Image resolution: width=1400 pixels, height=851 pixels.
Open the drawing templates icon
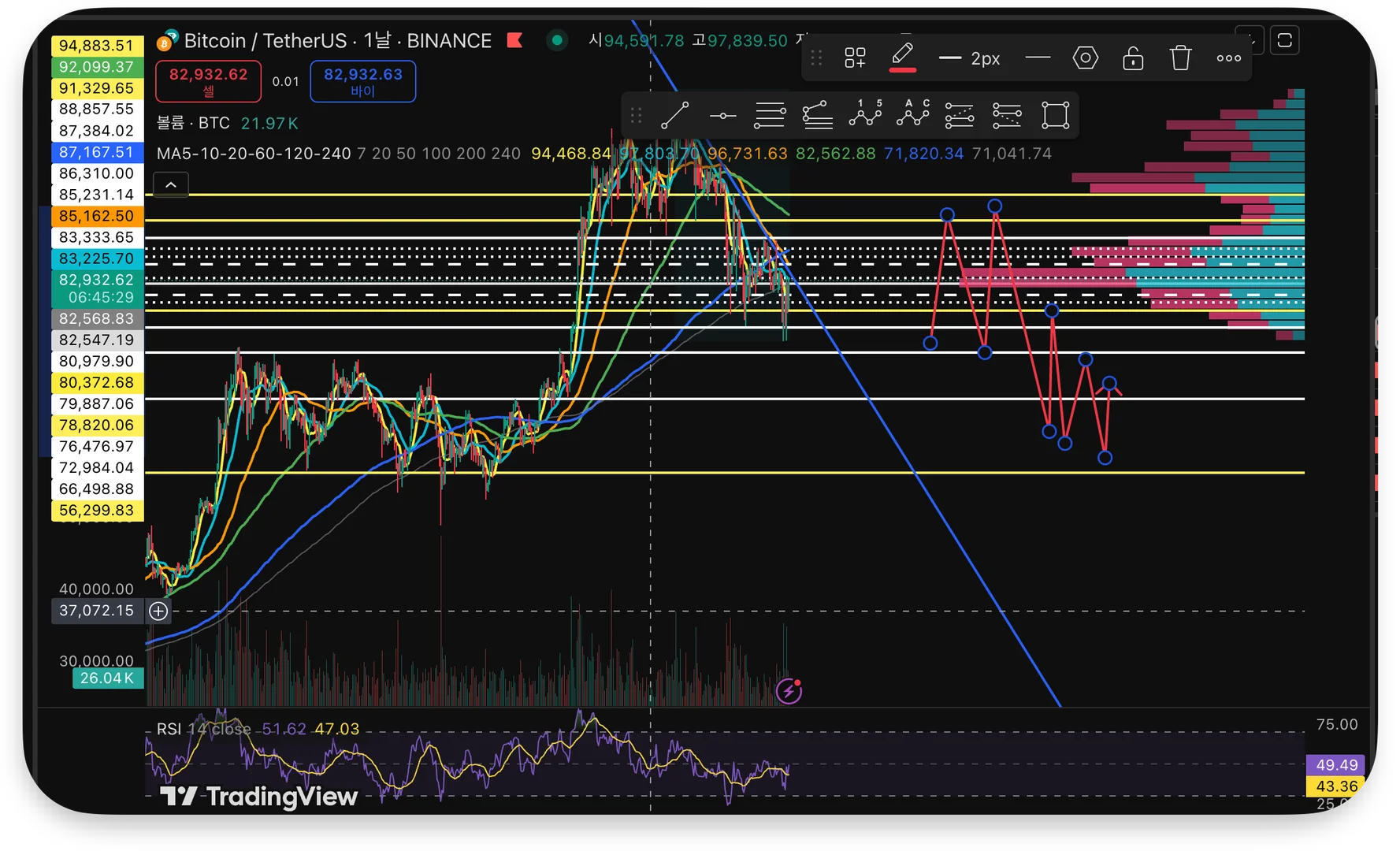click(x=855, y=58)
